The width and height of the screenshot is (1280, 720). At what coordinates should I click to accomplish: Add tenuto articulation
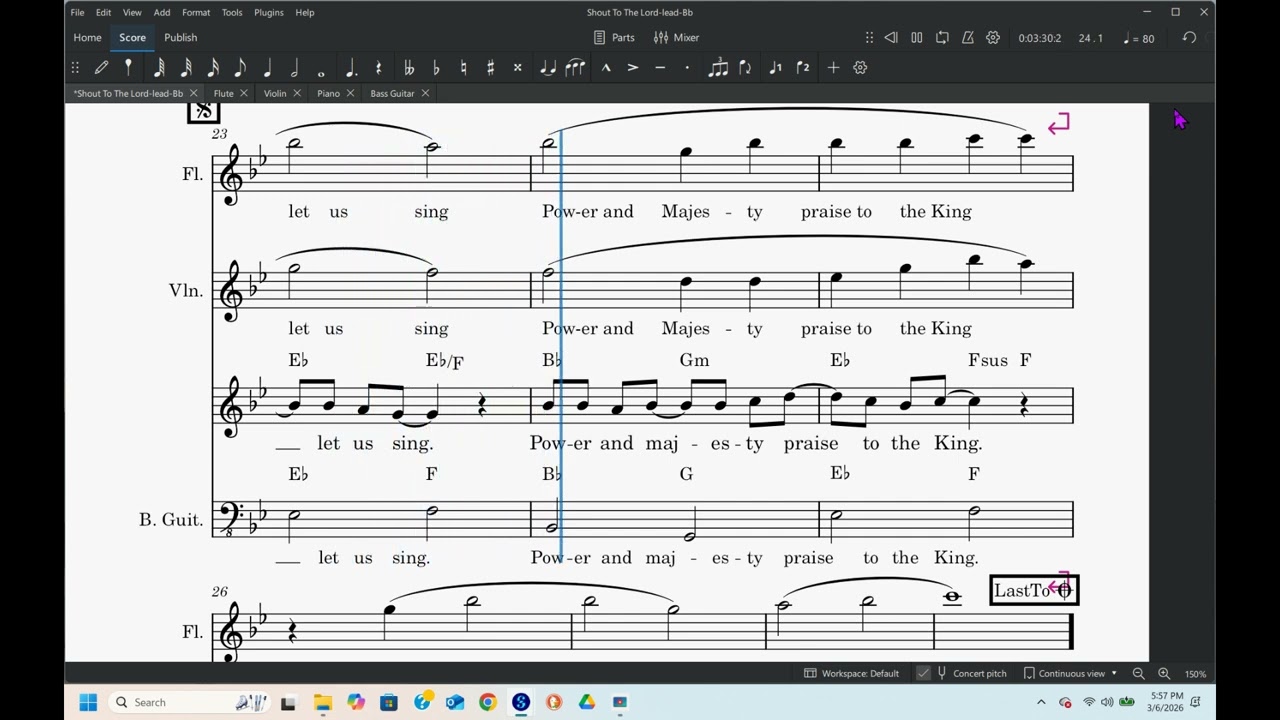[x=660, y=67]
